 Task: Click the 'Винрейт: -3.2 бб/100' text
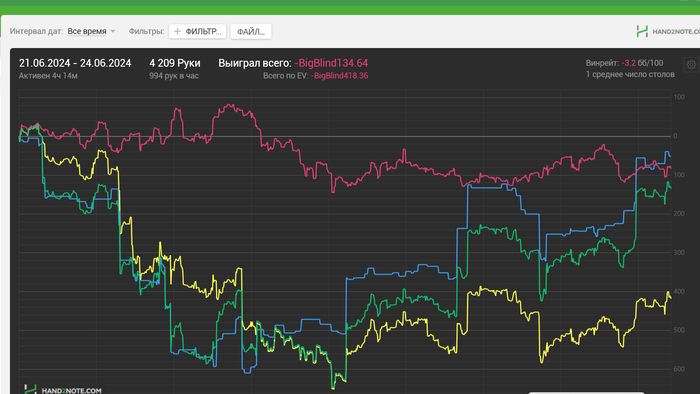tap(624, 63)
